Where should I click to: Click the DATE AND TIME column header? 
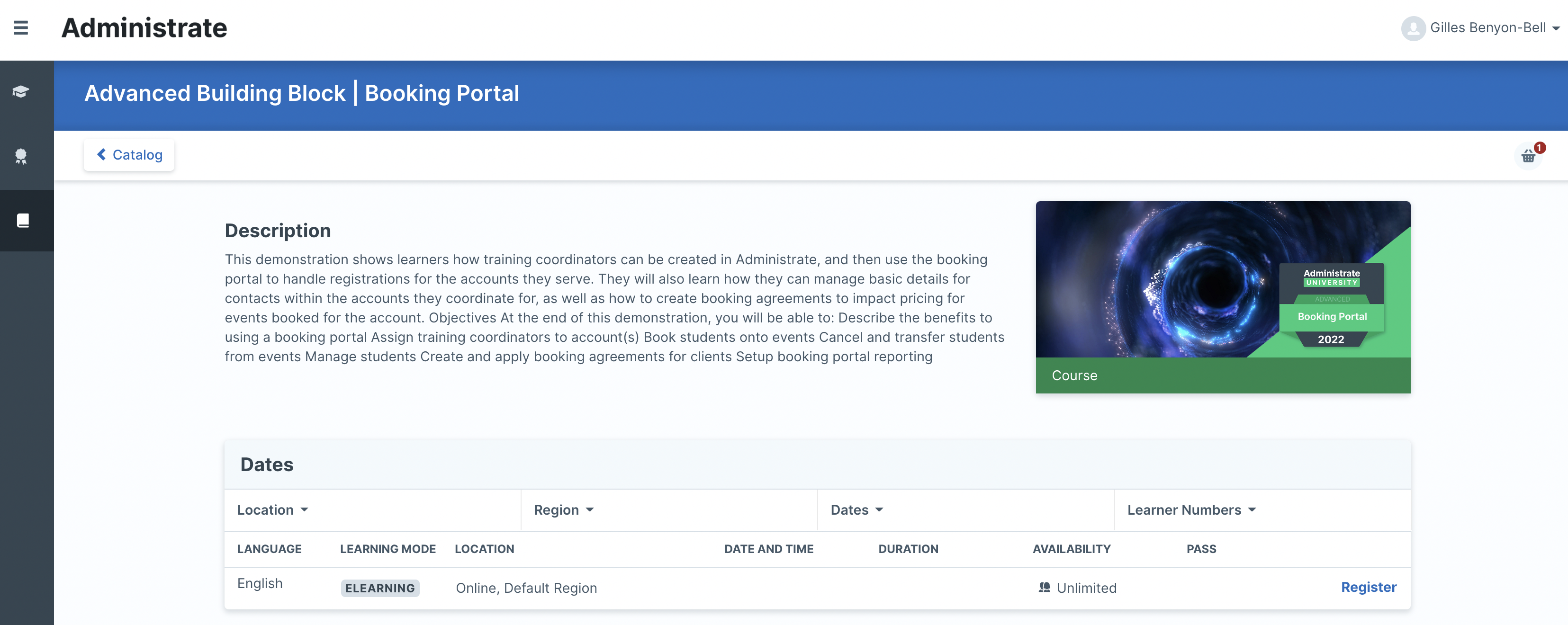click(769, 549)
